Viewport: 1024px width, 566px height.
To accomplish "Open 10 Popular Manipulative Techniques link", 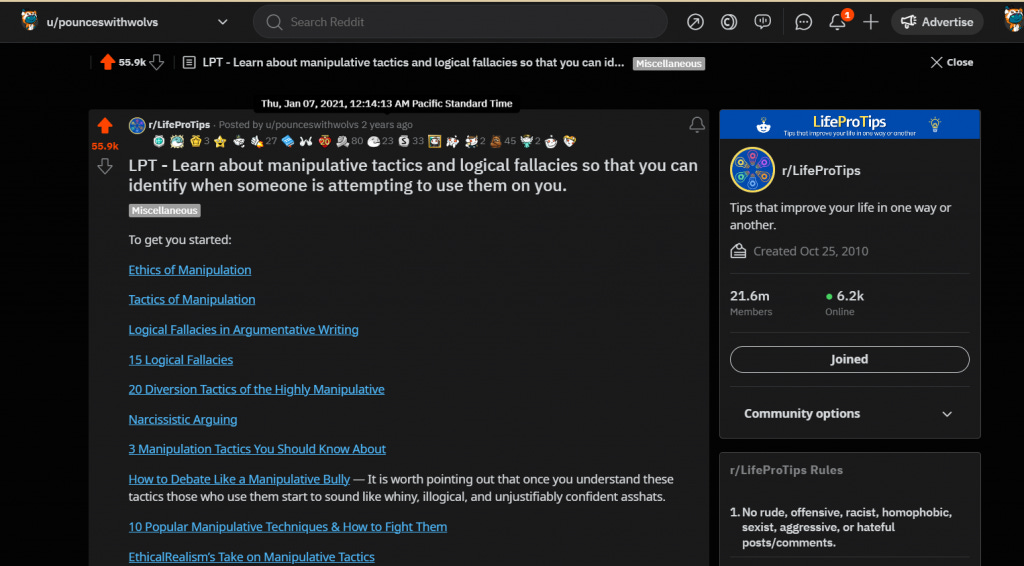I will point(287,527).
